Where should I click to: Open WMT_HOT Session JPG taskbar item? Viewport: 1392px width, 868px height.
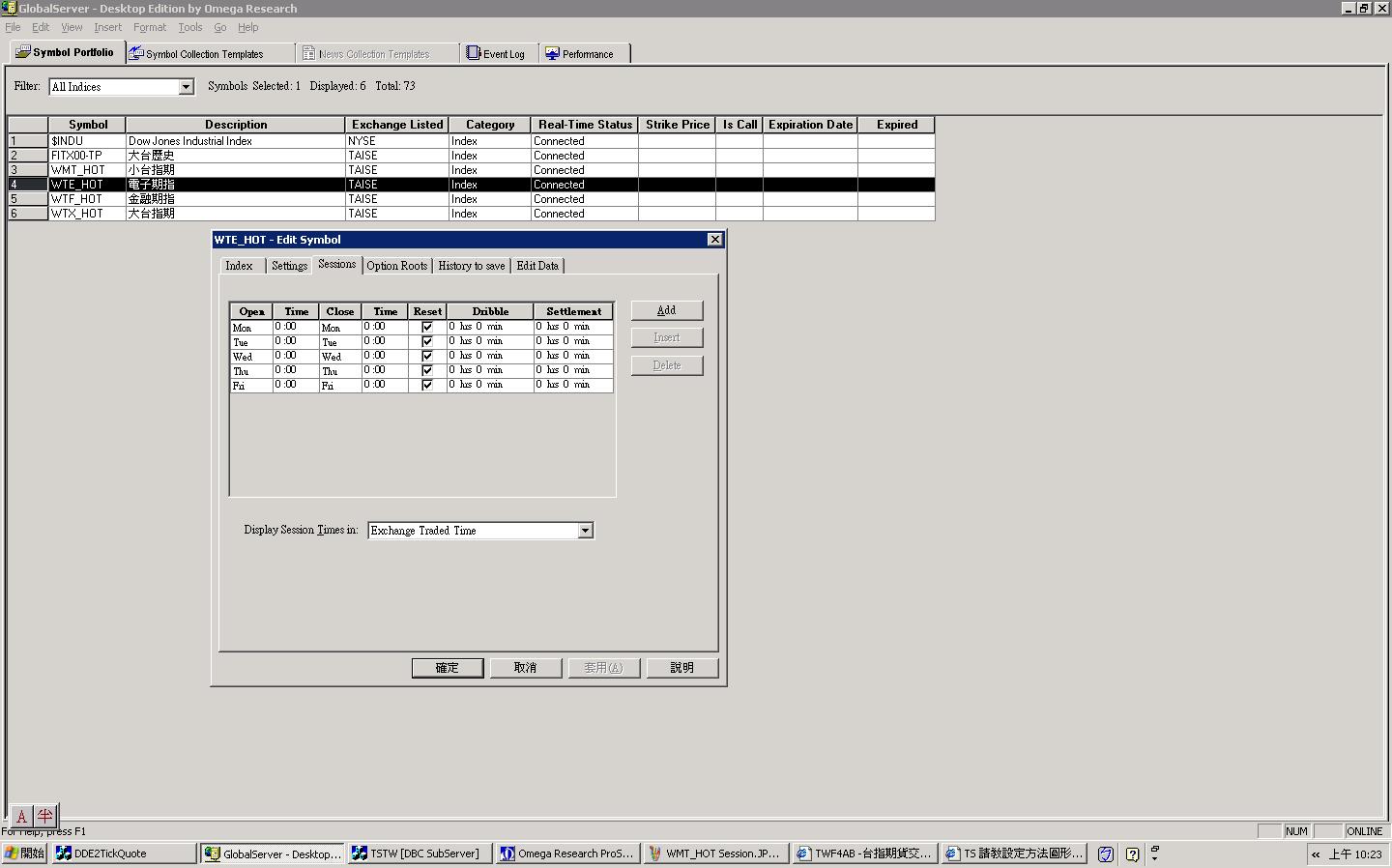(715, 854)
